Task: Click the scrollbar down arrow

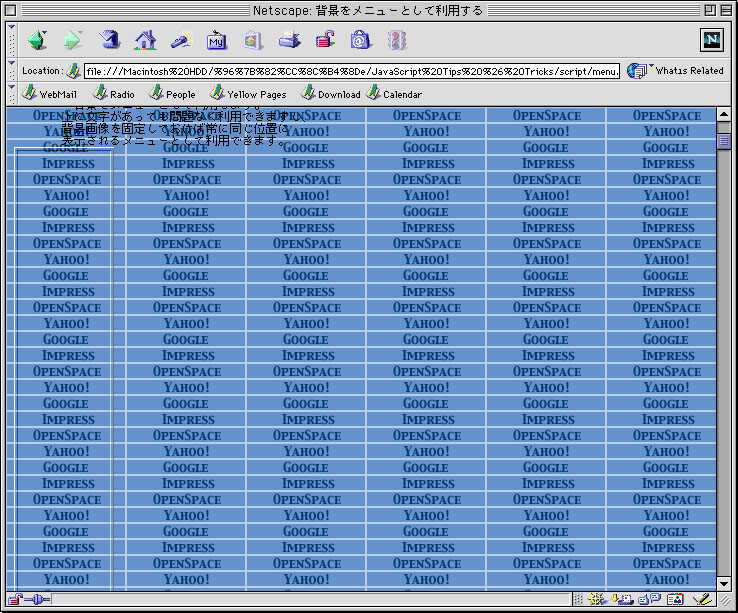Action: click(724, 584)
